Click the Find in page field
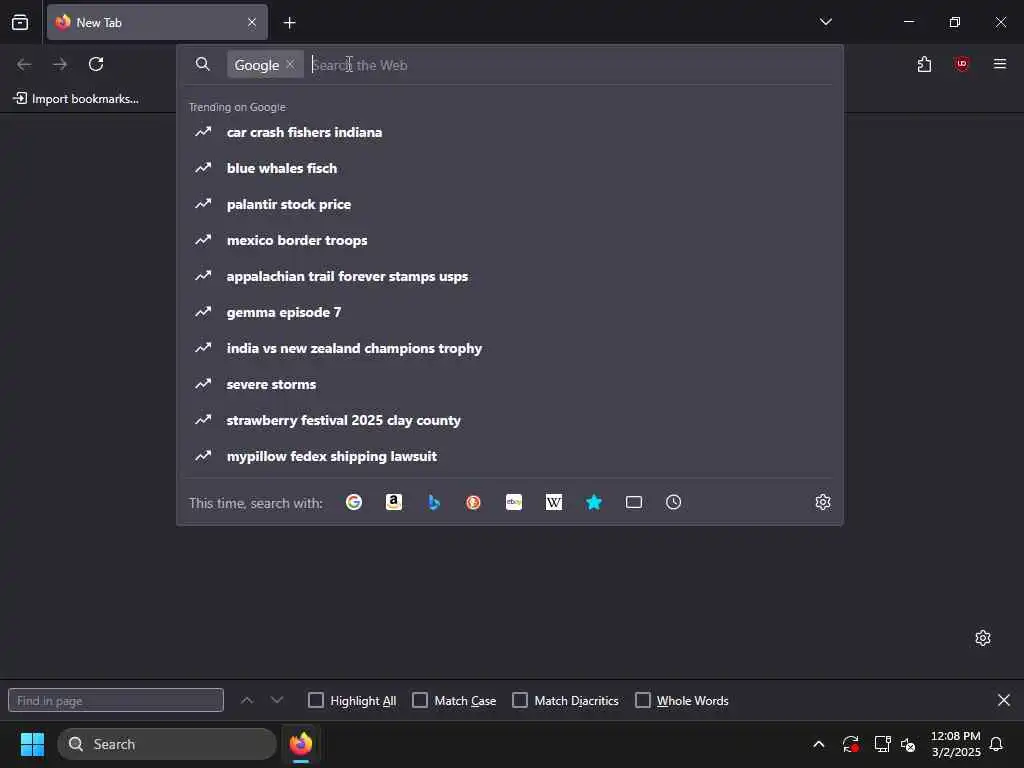This screenshot has height=768, width=1024. coord(116,700)
